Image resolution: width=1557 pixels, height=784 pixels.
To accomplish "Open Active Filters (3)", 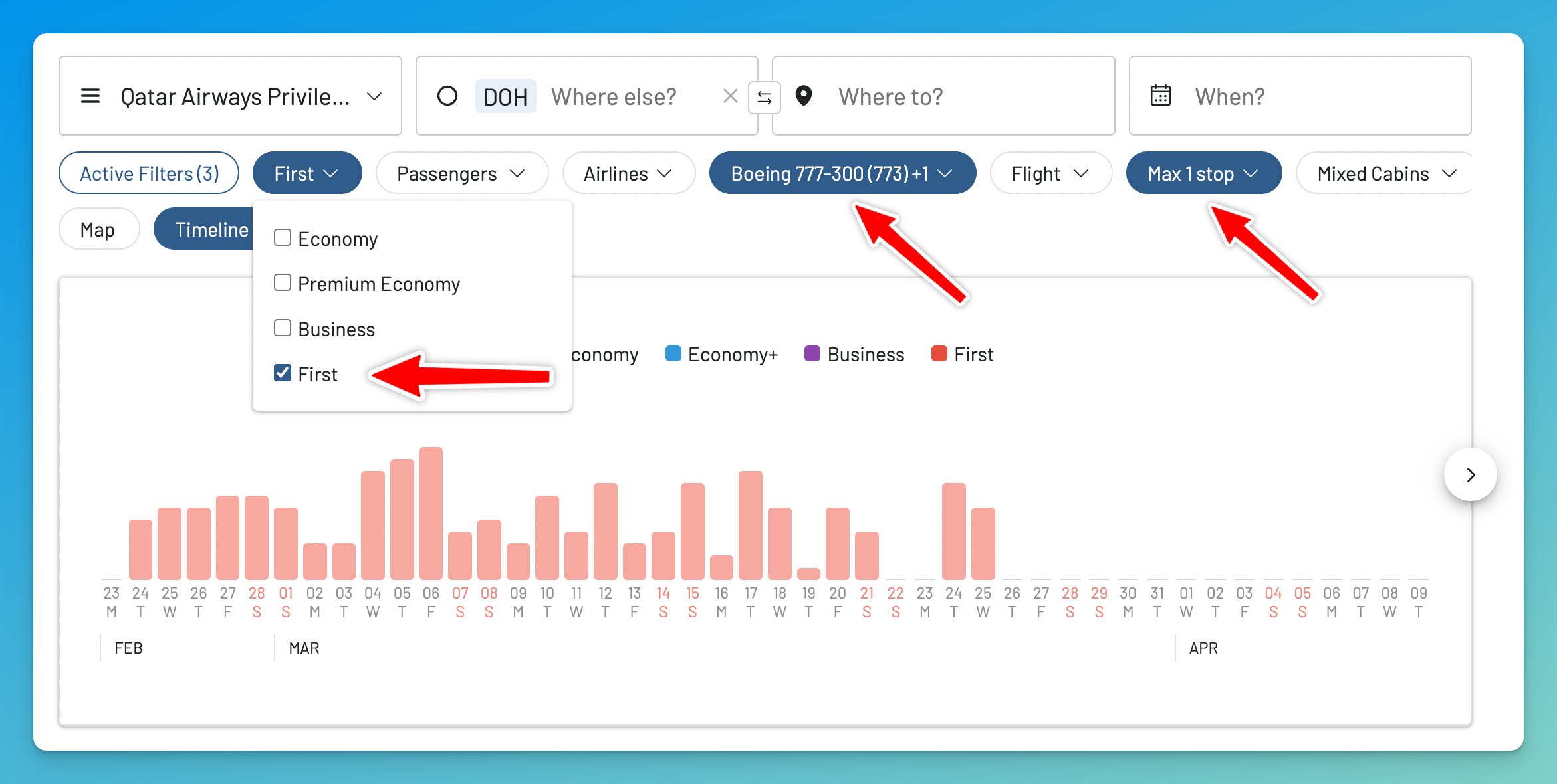I will [149, 173].
